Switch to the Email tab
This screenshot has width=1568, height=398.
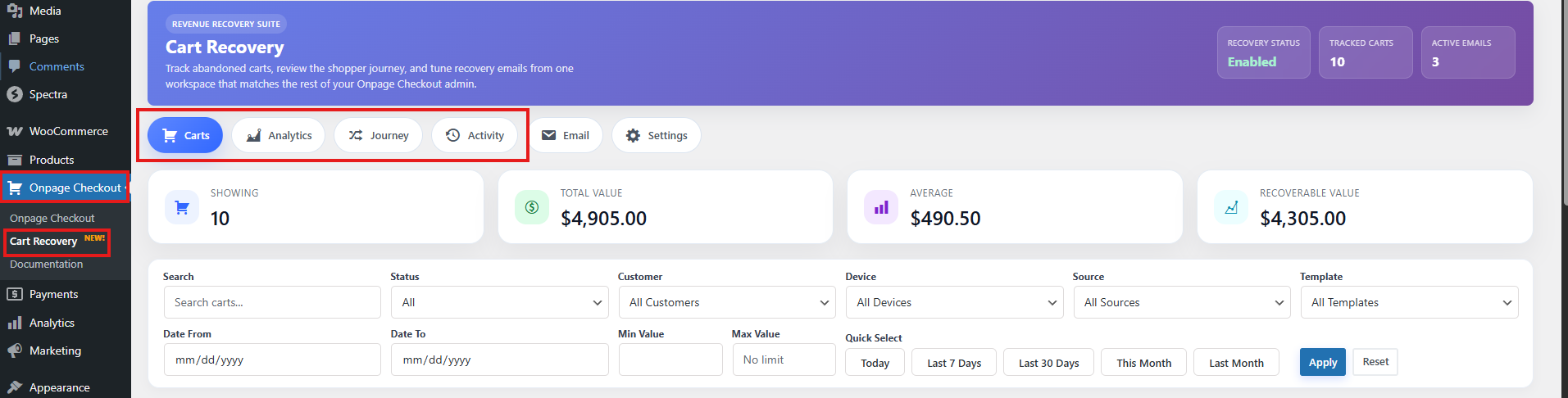566,135
